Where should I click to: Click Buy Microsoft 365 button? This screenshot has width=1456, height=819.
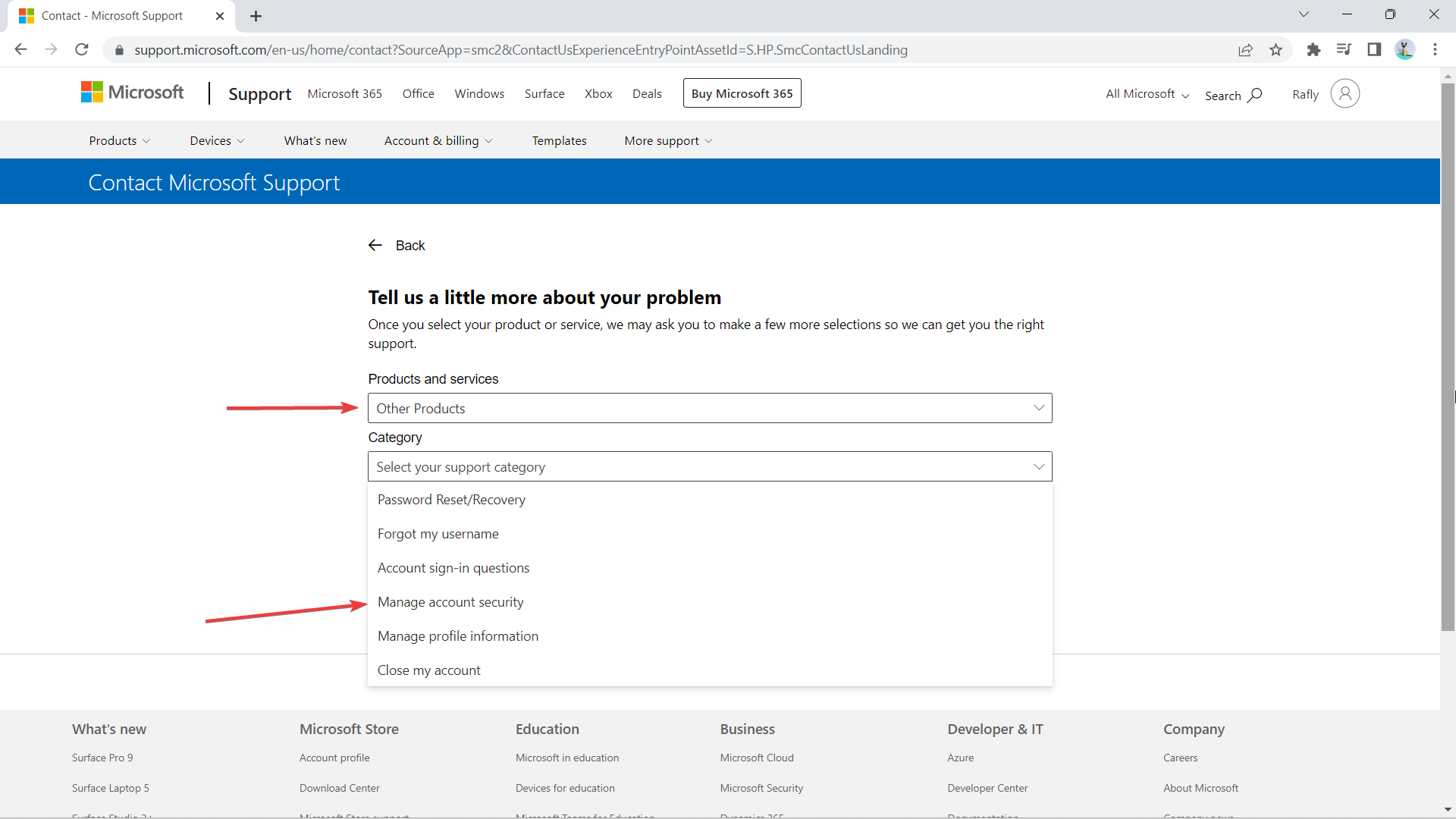(x=742, y=93)
